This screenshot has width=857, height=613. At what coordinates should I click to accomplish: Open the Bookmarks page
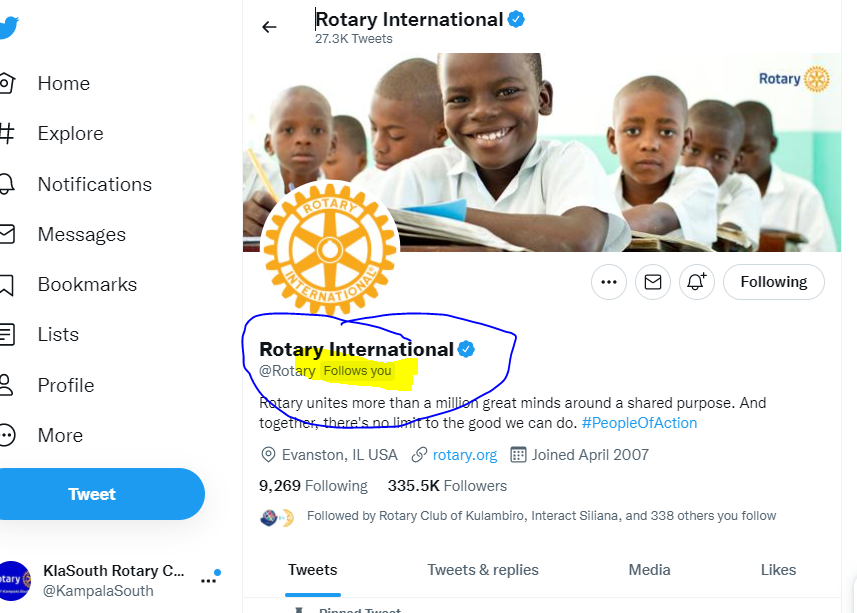tap(68, 285)
